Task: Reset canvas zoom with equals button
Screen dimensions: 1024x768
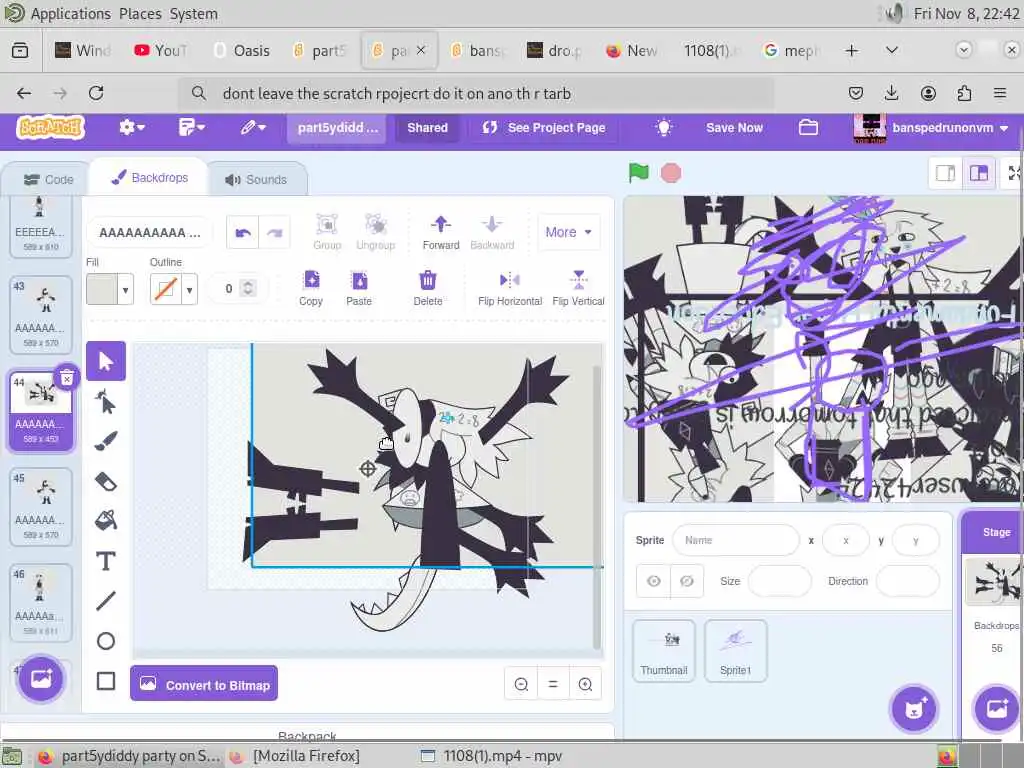Action: coord(553,684)
